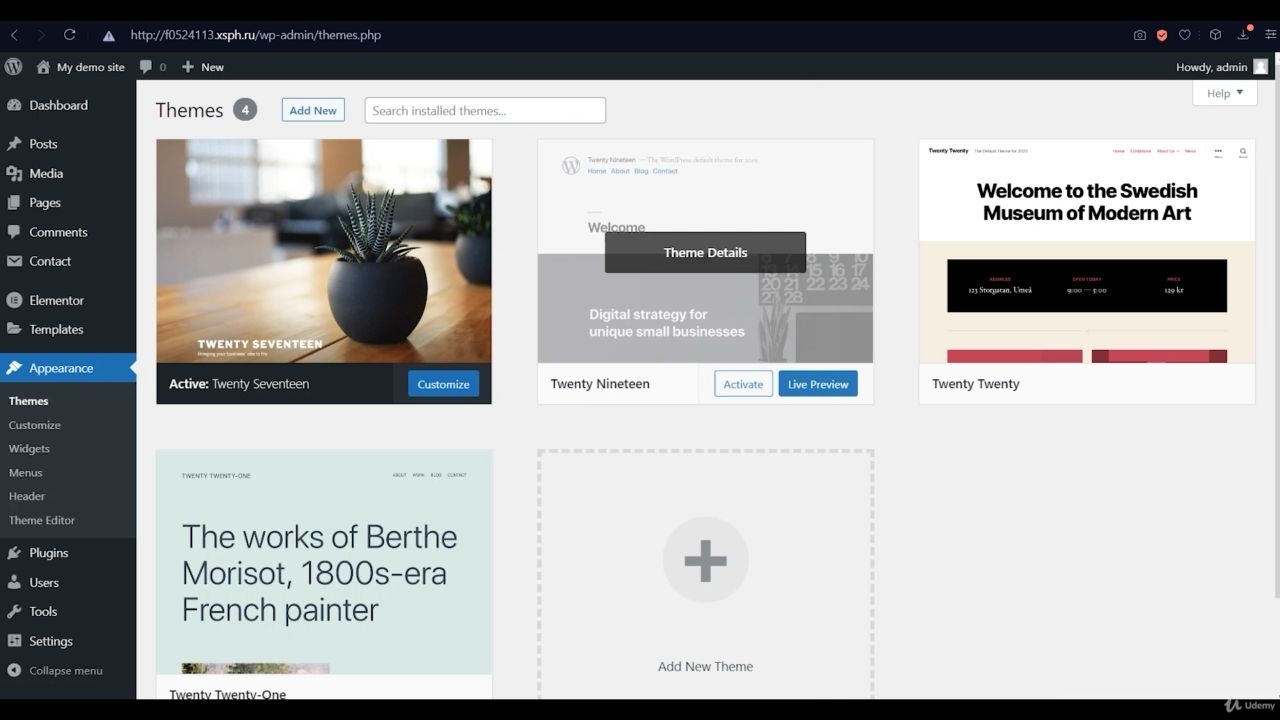Click the Elementor circle icon
The image size is (1280, 720).
pos(14,300)
